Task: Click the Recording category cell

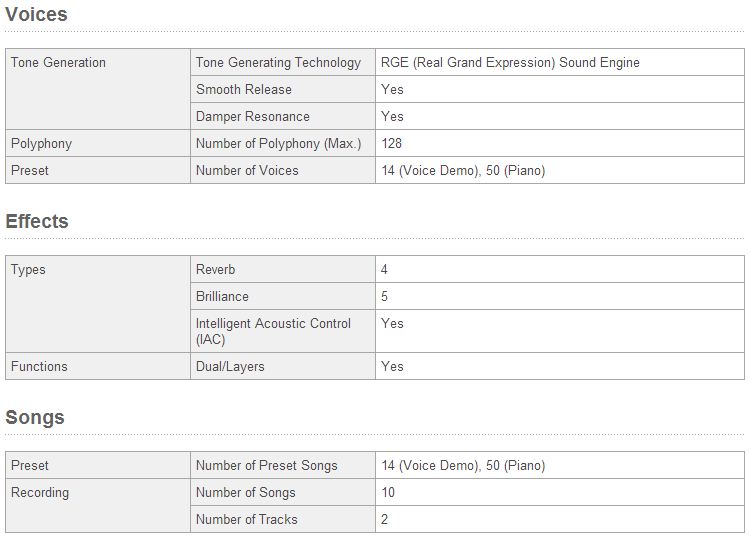Action: click(x=98, y=505)
